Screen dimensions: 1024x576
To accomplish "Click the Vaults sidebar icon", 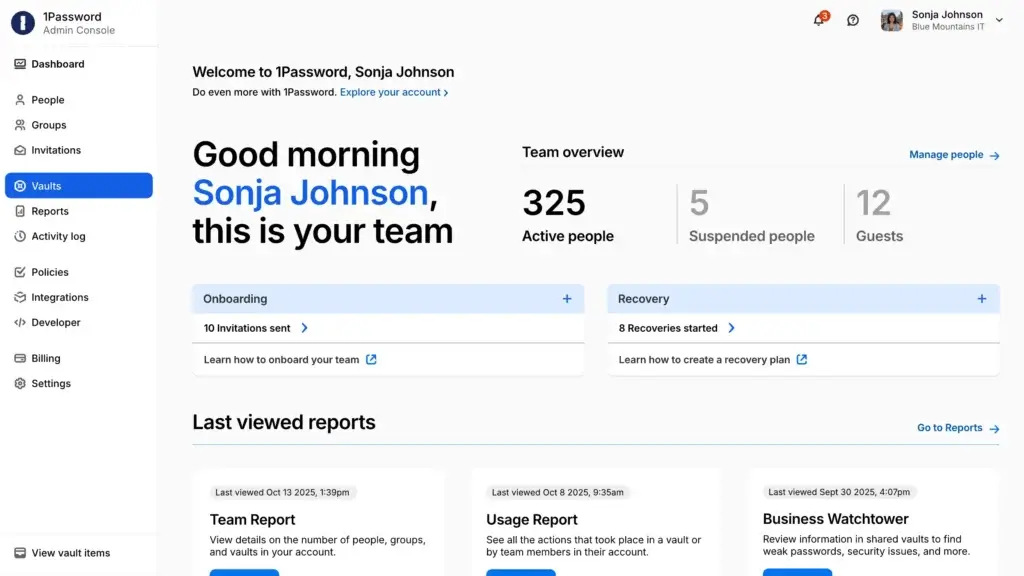I will point(20,186).
